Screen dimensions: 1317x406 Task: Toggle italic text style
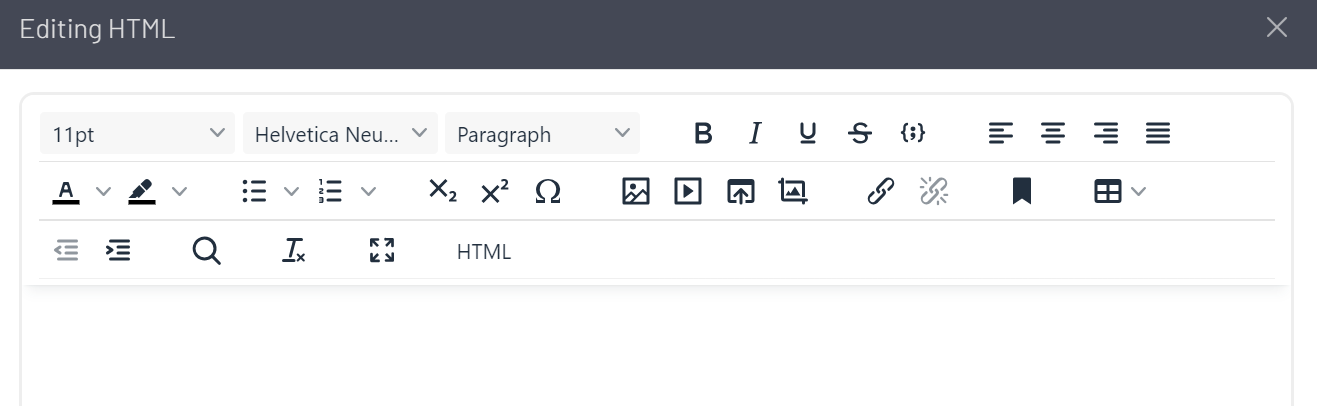[x=755, y=133]
